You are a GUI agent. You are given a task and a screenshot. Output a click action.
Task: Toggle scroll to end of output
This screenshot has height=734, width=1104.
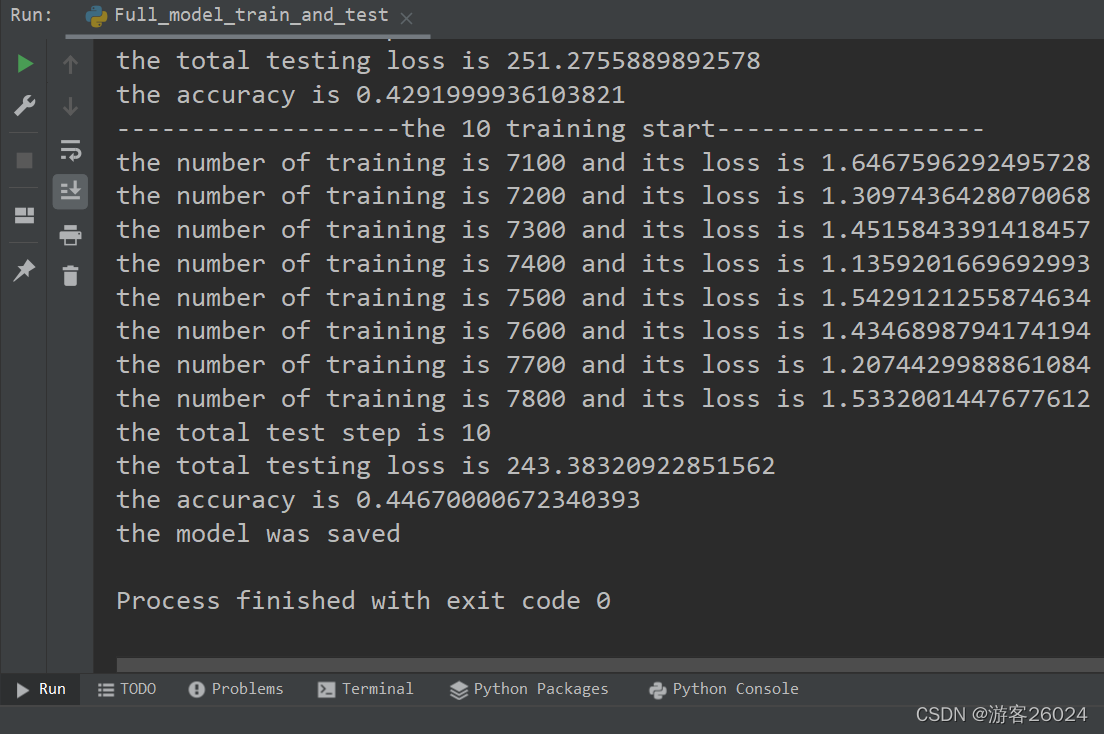70,192
